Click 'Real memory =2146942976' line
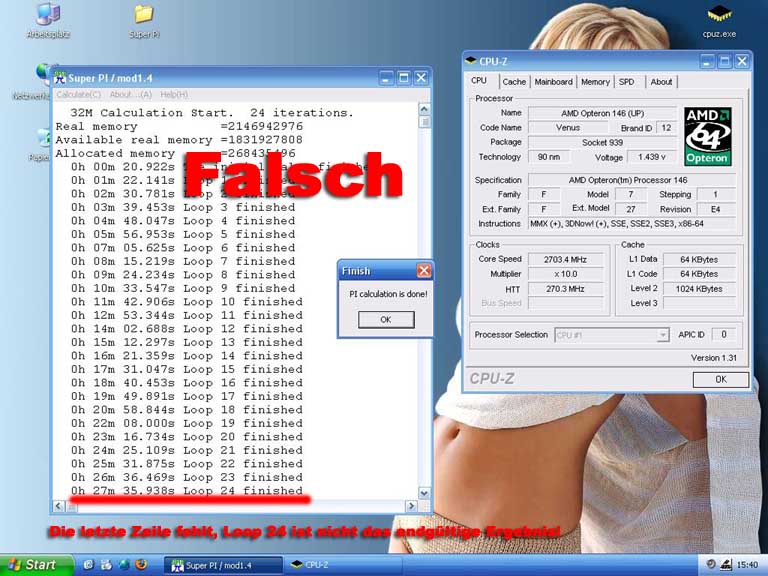The height and width of the screenshot is (576, 768). tap(179, 126)
